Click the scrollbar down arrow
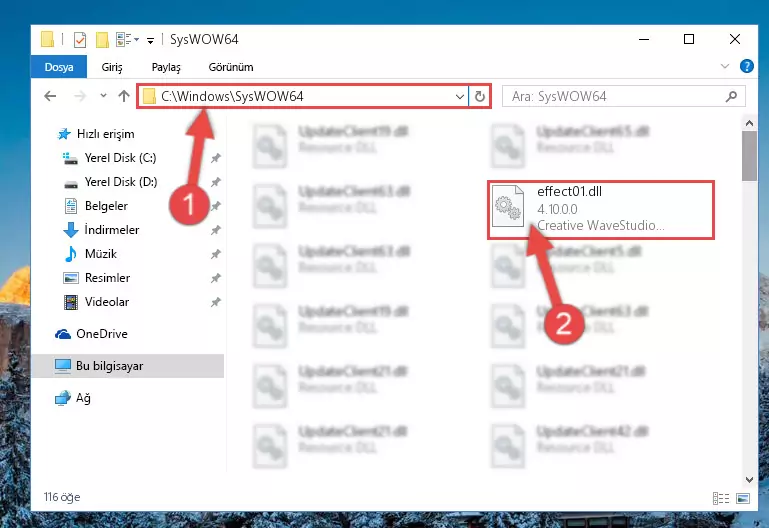Viewport: 769px width, 528px height. coord(749,479)
